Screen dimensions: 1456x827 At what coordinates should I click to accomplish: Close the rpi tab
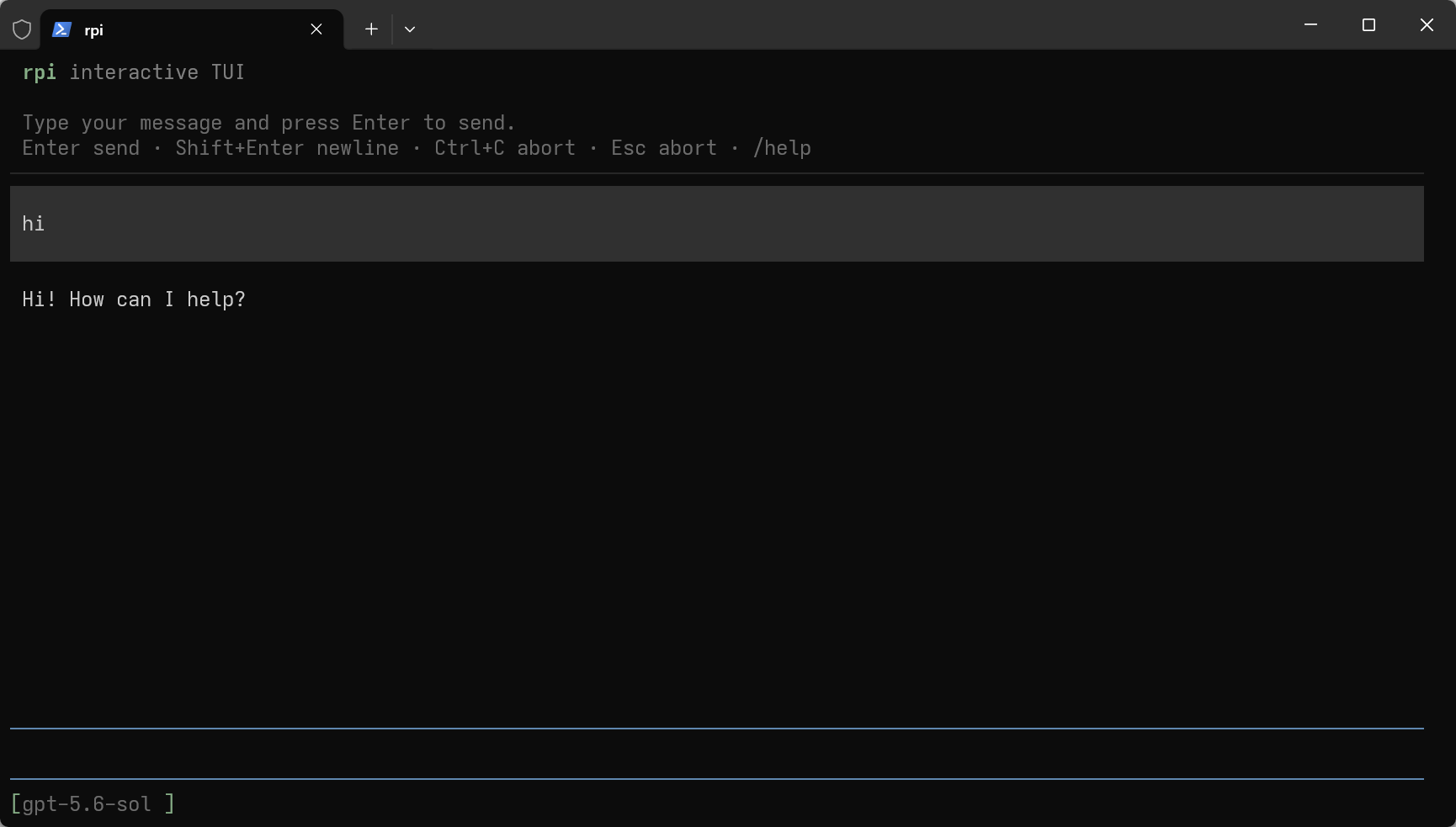(x=316, y=29)
